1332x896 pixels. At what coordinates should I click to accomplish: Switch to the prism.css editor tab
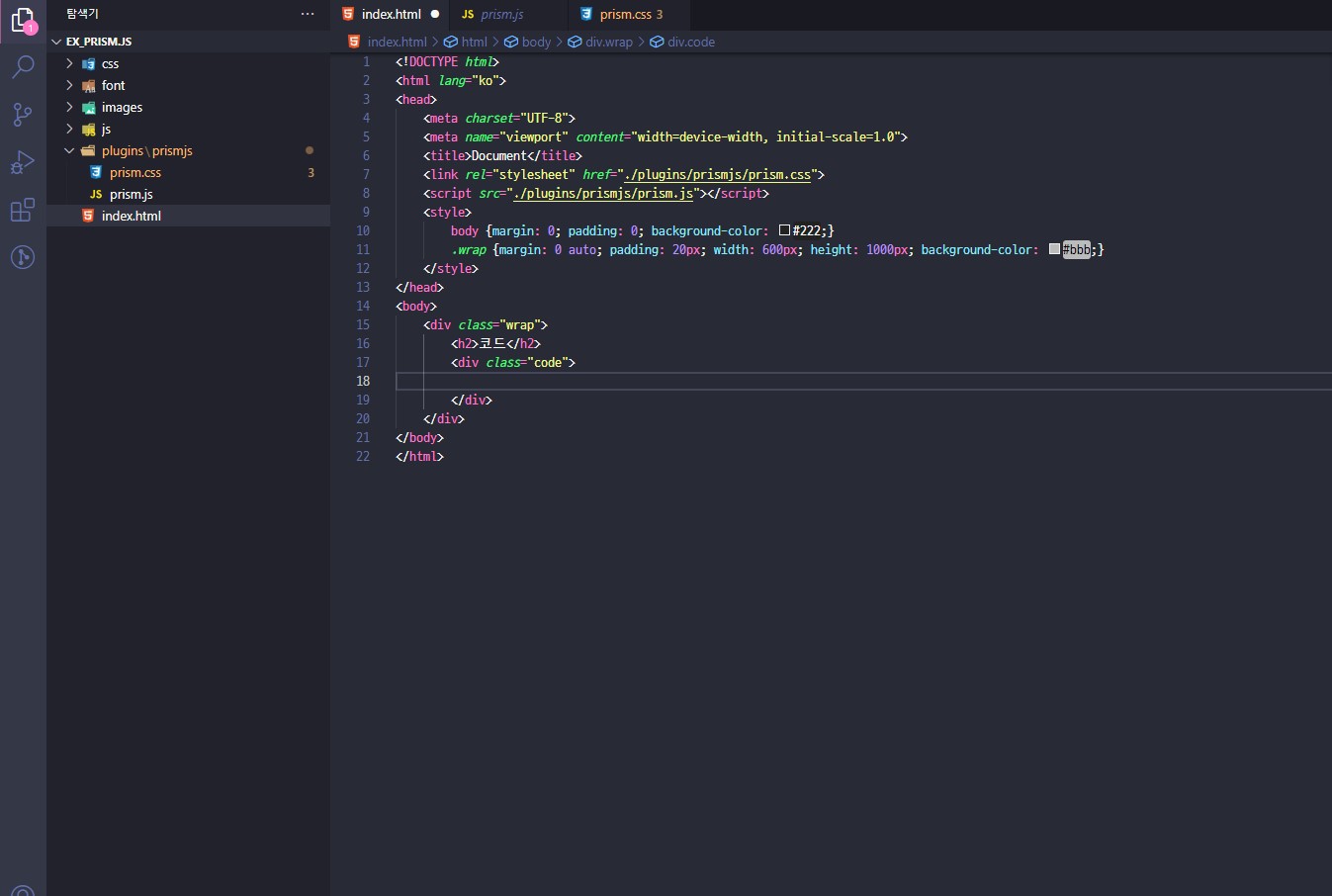click(630, 14)
